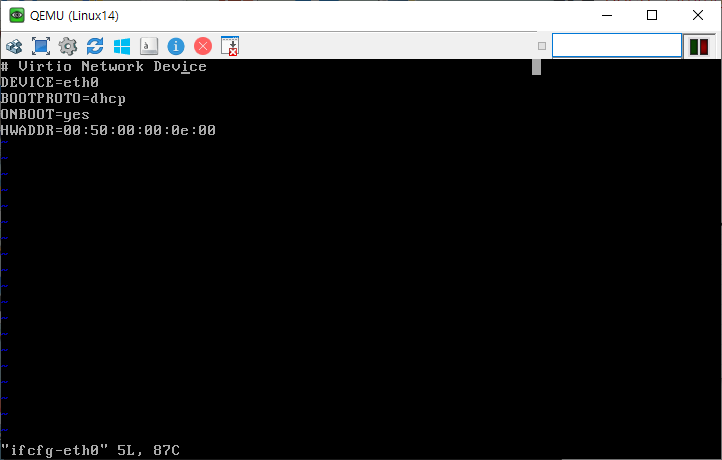The width and height of the screenshot is (722, 460).
Task: Click the "HWADDR=00:50:00:00:0e:00" line
Action: [x=108, y=130]
